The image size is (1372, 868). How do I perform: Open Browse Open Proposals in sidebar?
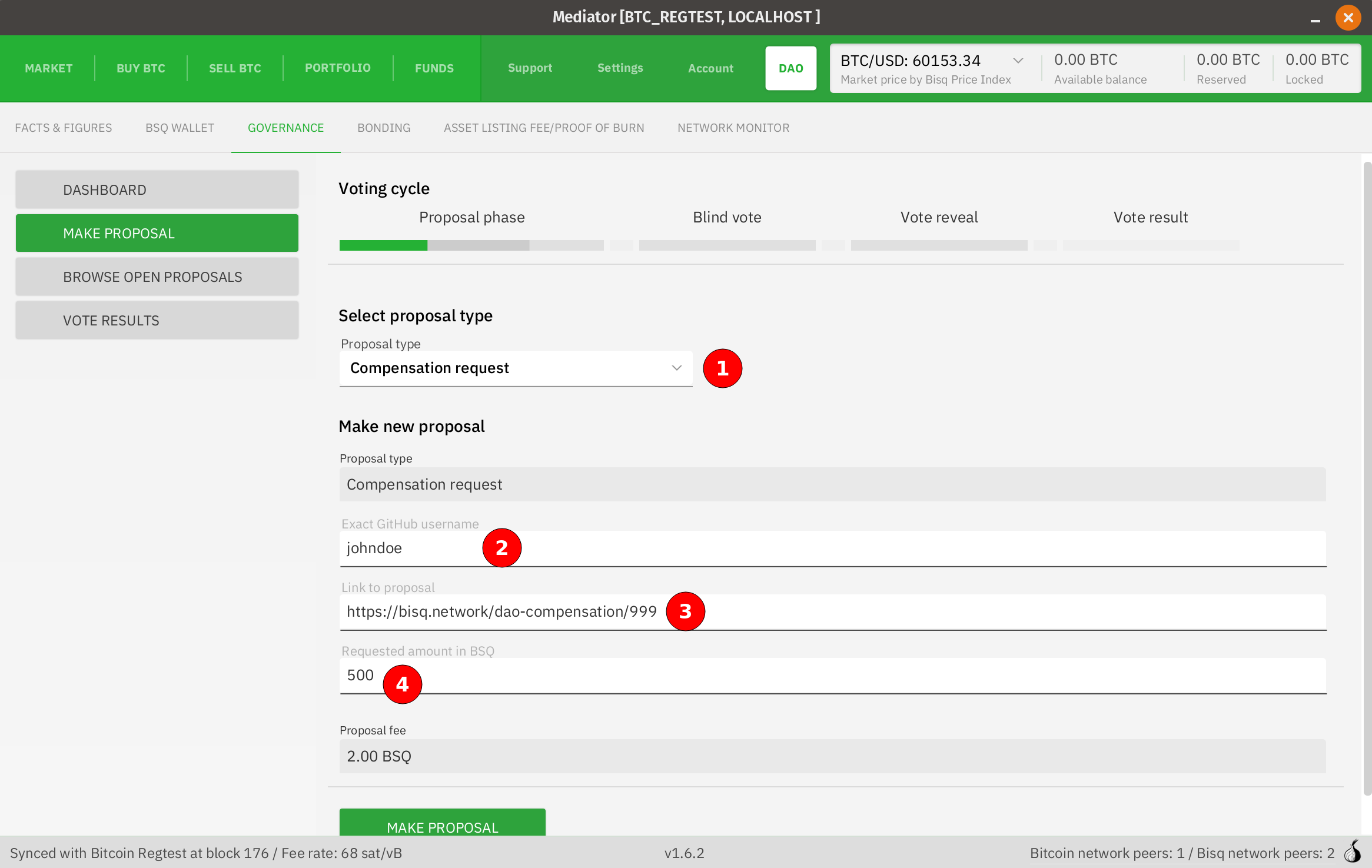click(x=157, y=277)
